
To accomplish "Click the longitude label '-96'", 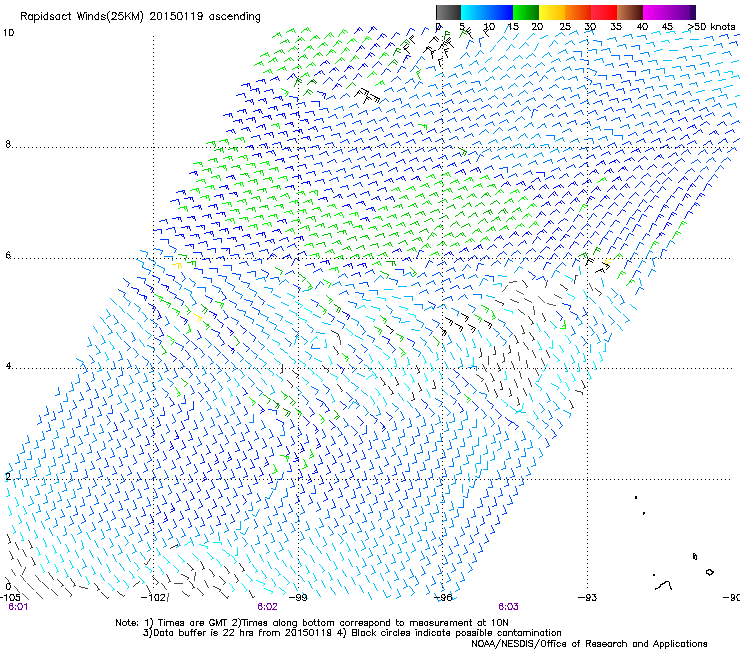I will (443, 598).
